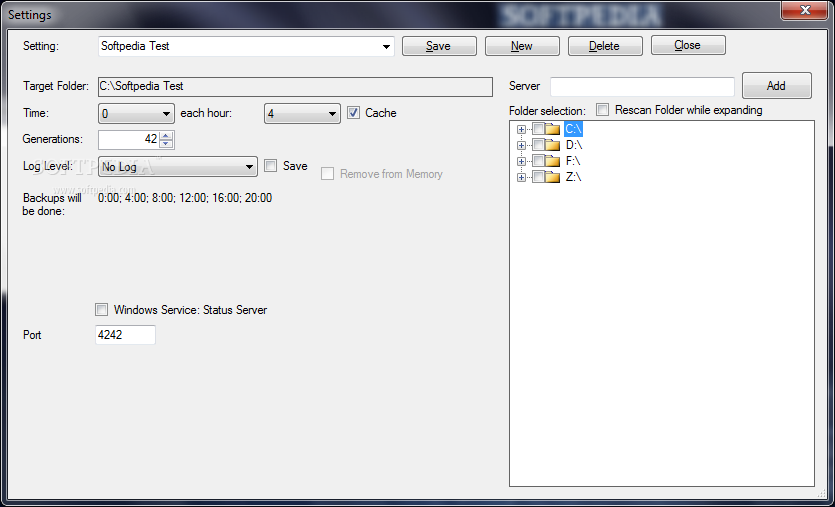The image size is (835, 507).
Task: Select the D:\ label in folder tree
Action: pyautogui.click(x=574, y=145)
